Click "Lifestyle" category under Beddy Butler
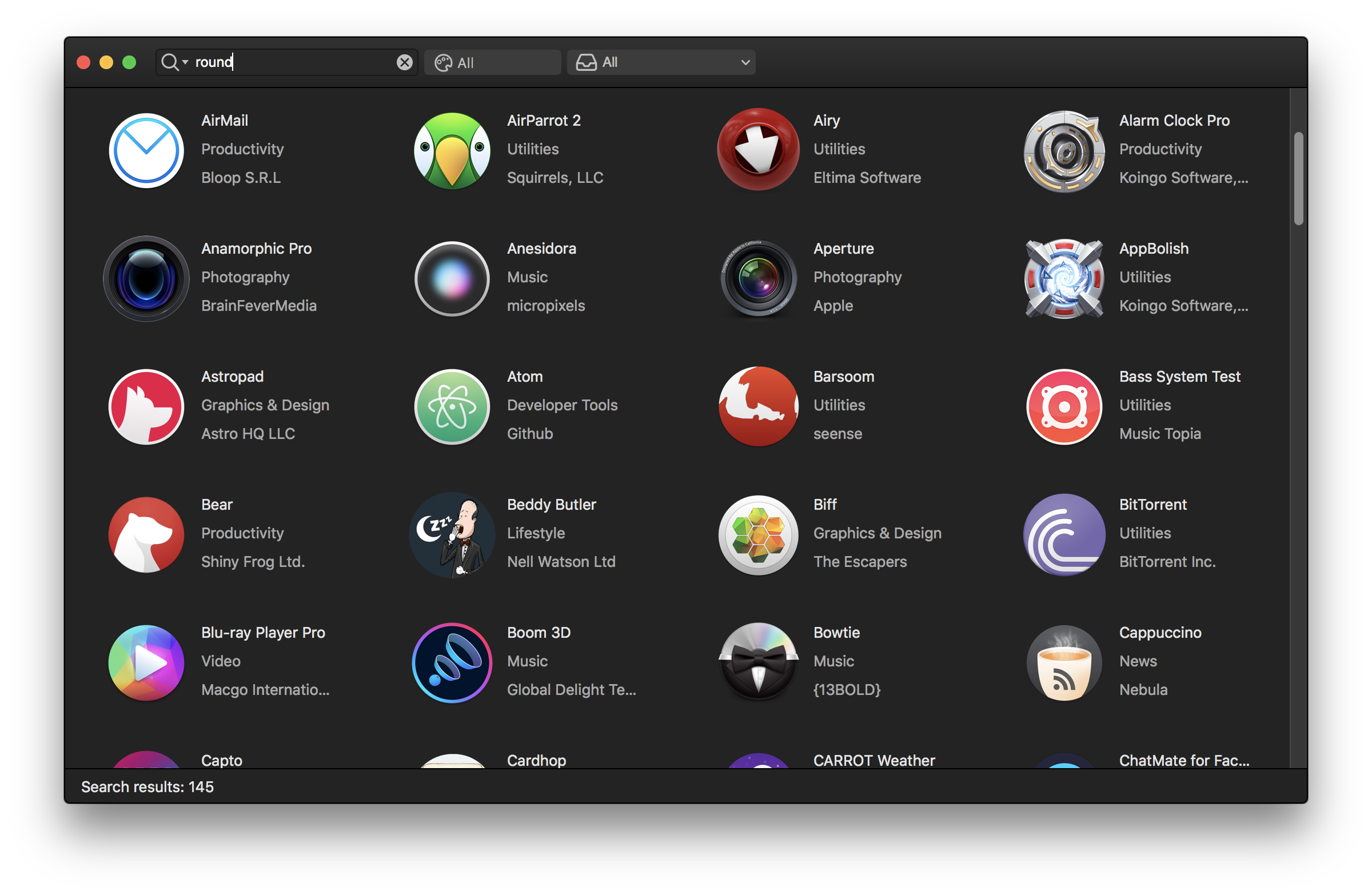1372x895 pixels. [536, 533]
